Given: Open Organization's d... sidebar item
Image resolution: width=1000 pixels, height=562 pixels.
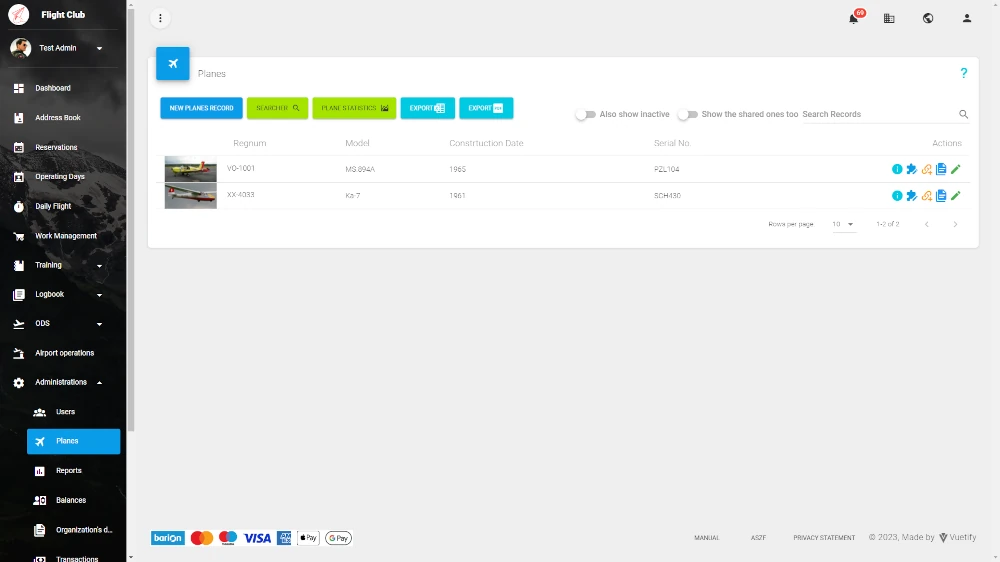Looking at the screenshot, I should point(73,530).
